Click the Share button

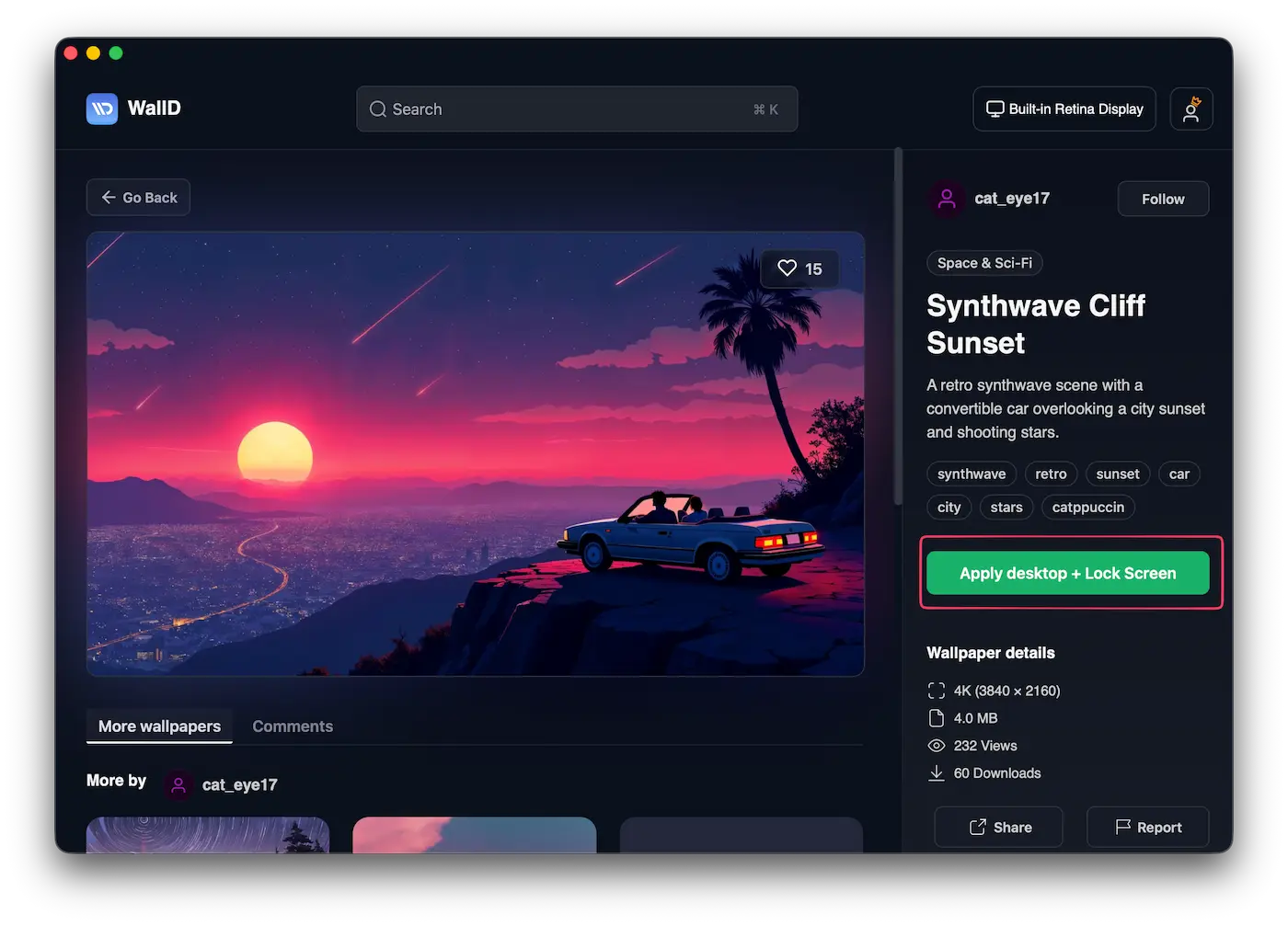coord(999,827)
